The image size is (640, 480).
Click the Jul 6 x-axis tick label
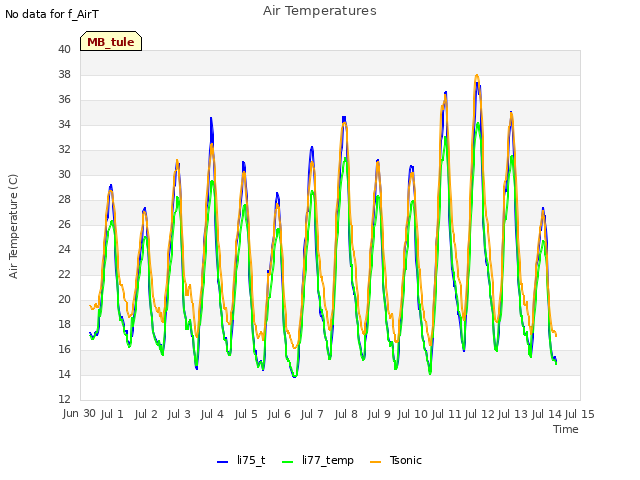[x=279, y=414]
